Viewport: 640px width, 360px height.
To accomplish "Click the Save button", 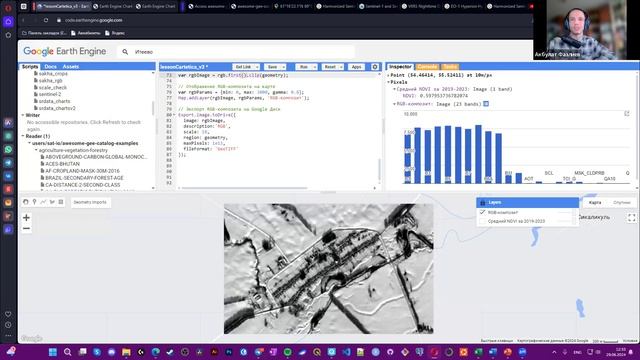I will pyautogui.click(x=272, y=67).
